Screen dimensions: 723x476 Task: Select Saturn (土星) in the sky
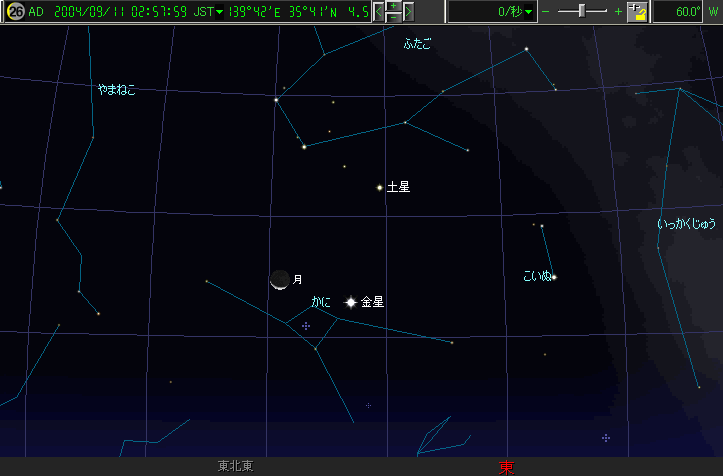pyautogui.click(x=380, y=187)
